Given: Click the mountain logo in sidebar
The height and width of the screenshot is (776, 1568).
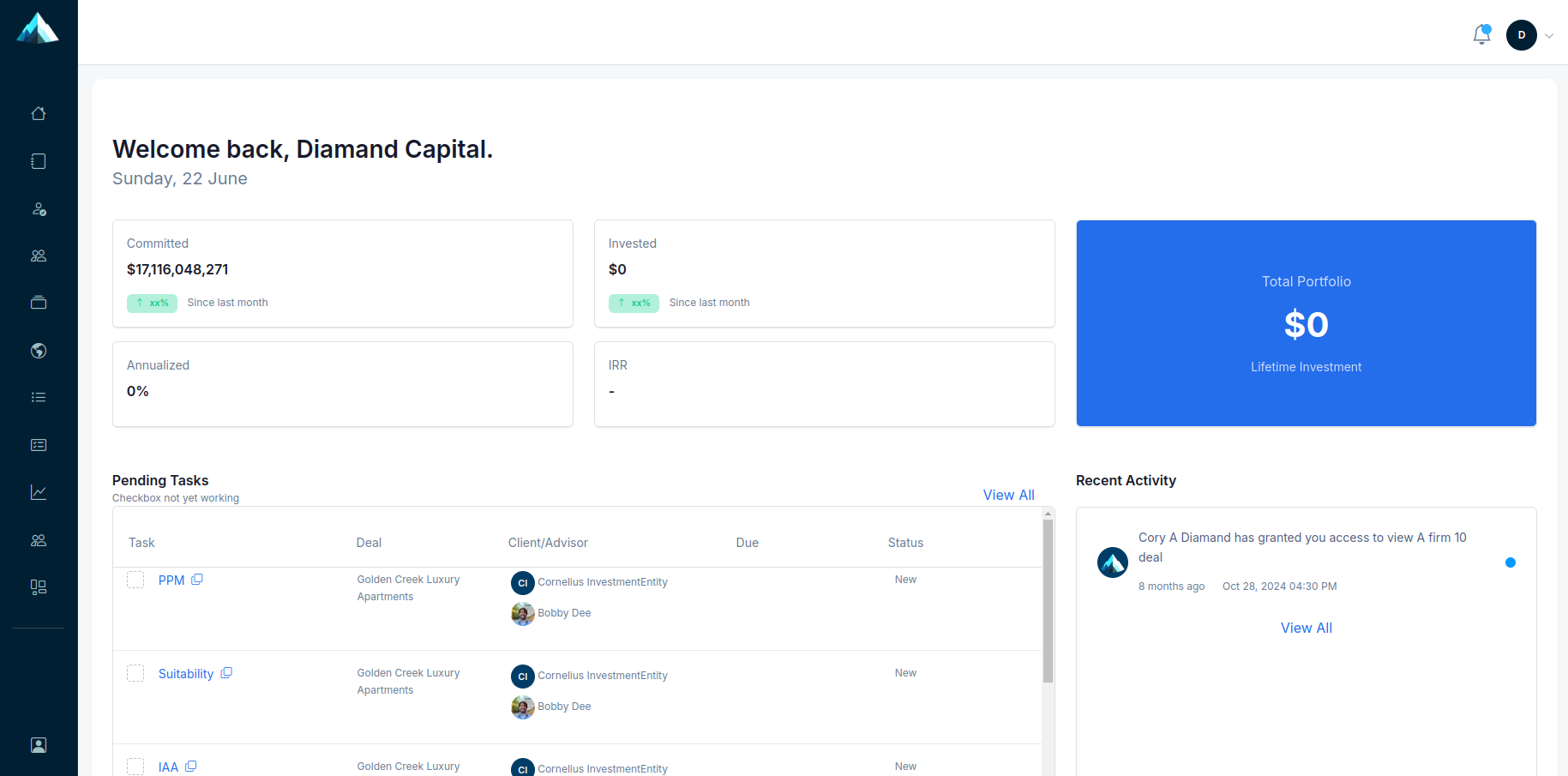Looking at the screenshot, I should click(x=38, y=27).
